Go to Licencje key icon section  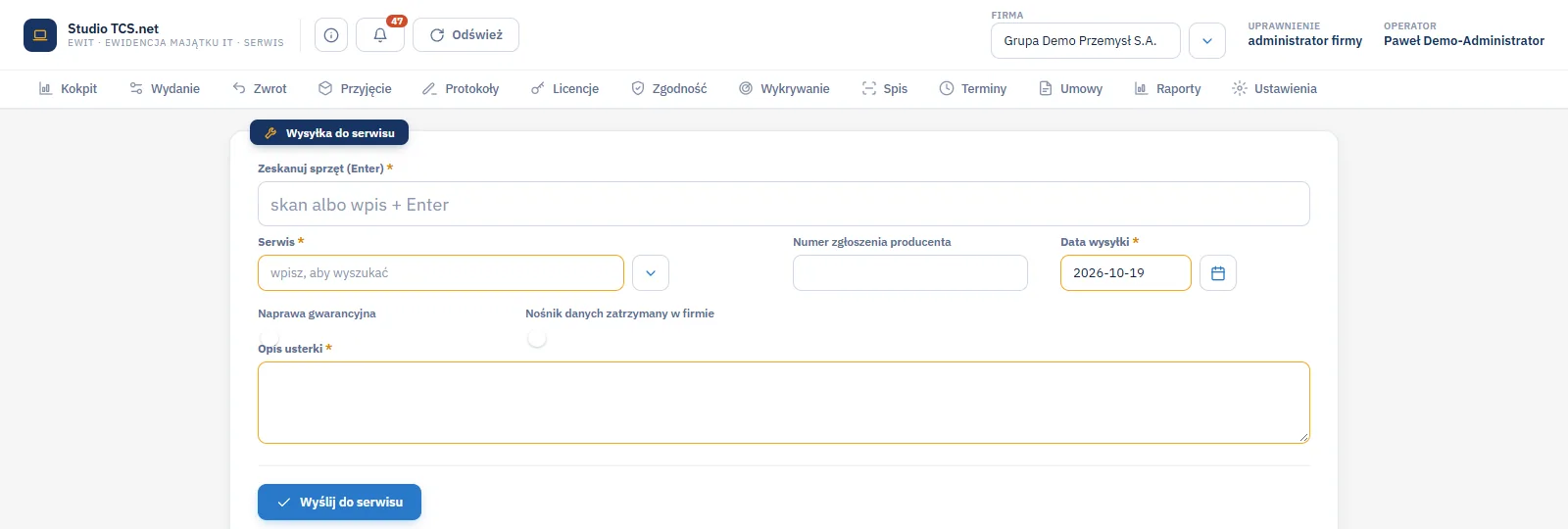[x=564, y=89]
